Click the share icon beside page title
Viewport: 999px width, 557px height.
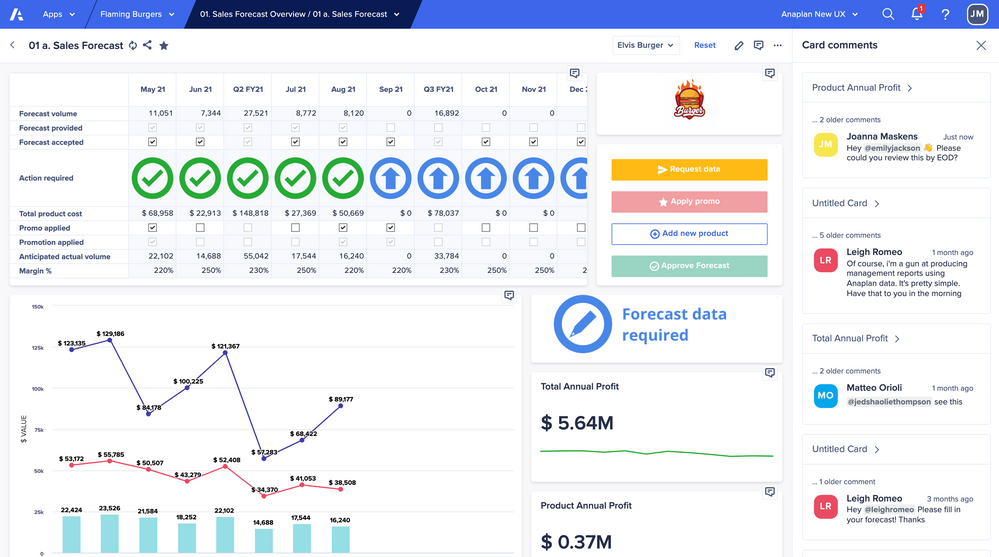pos(148,45)
